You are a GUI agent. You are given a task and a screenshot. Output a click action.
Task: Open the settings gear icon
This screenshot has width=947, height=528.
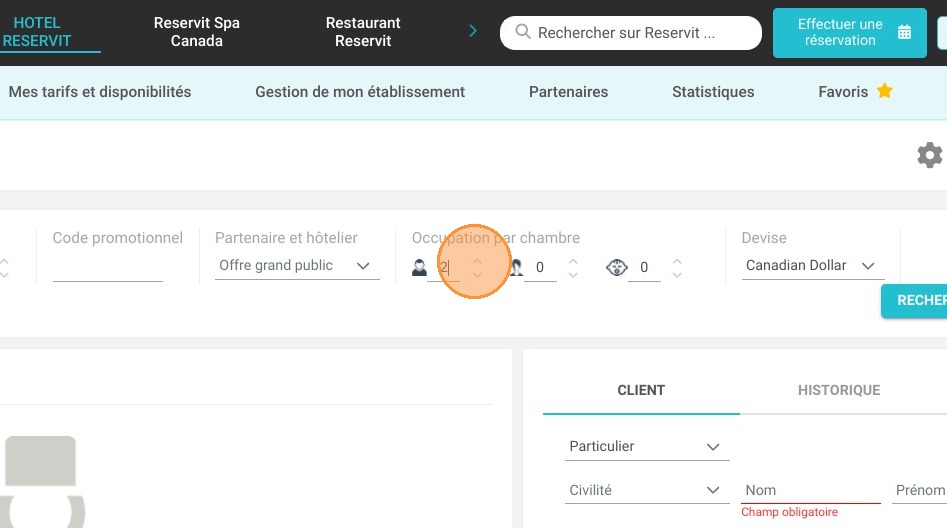(x=929, y=155)
